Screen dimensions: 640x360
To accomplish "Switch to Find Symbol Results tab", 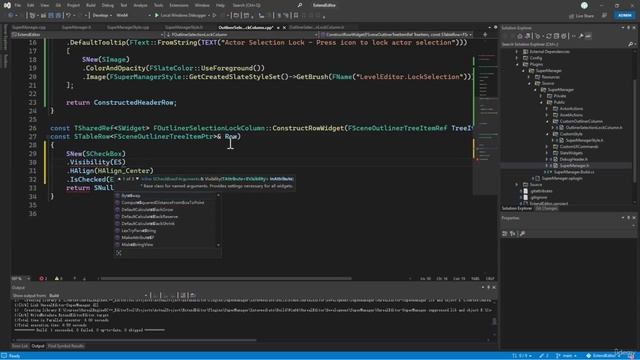I will pos(66,346).
